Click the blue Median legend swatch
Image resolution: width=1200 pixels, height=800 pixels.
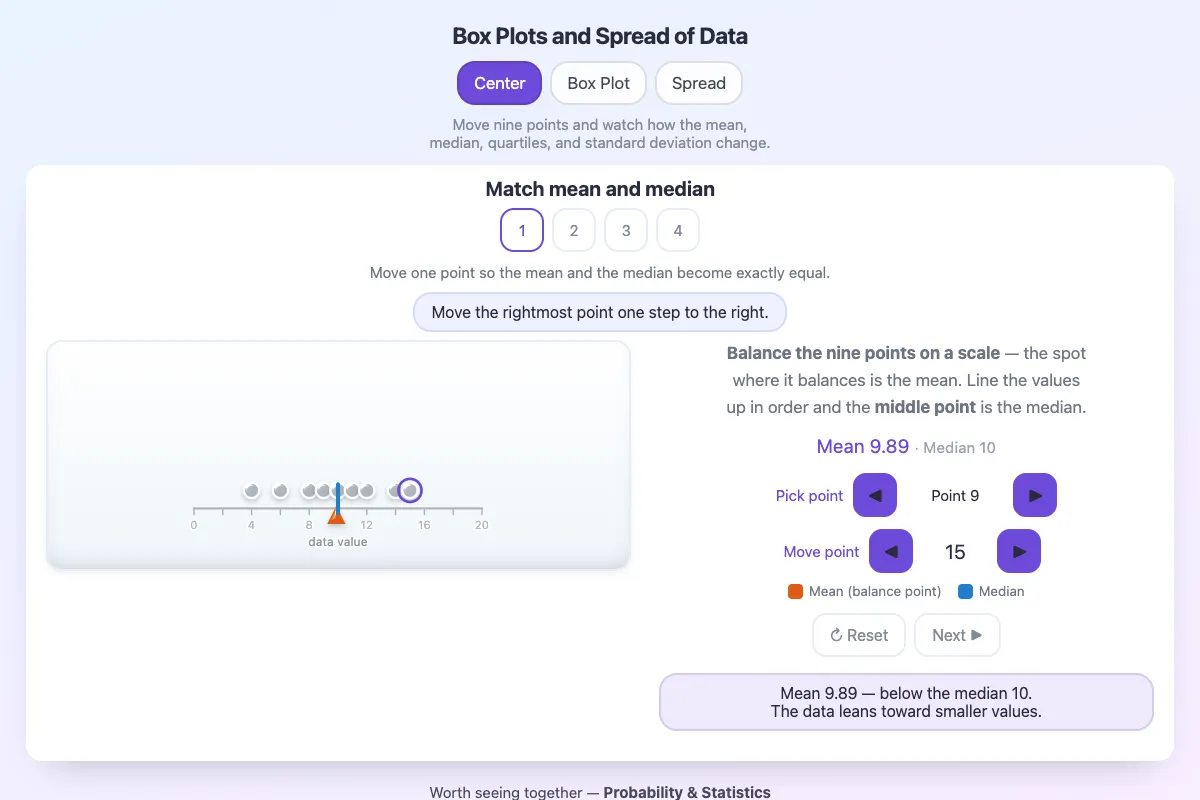[966, 591]
